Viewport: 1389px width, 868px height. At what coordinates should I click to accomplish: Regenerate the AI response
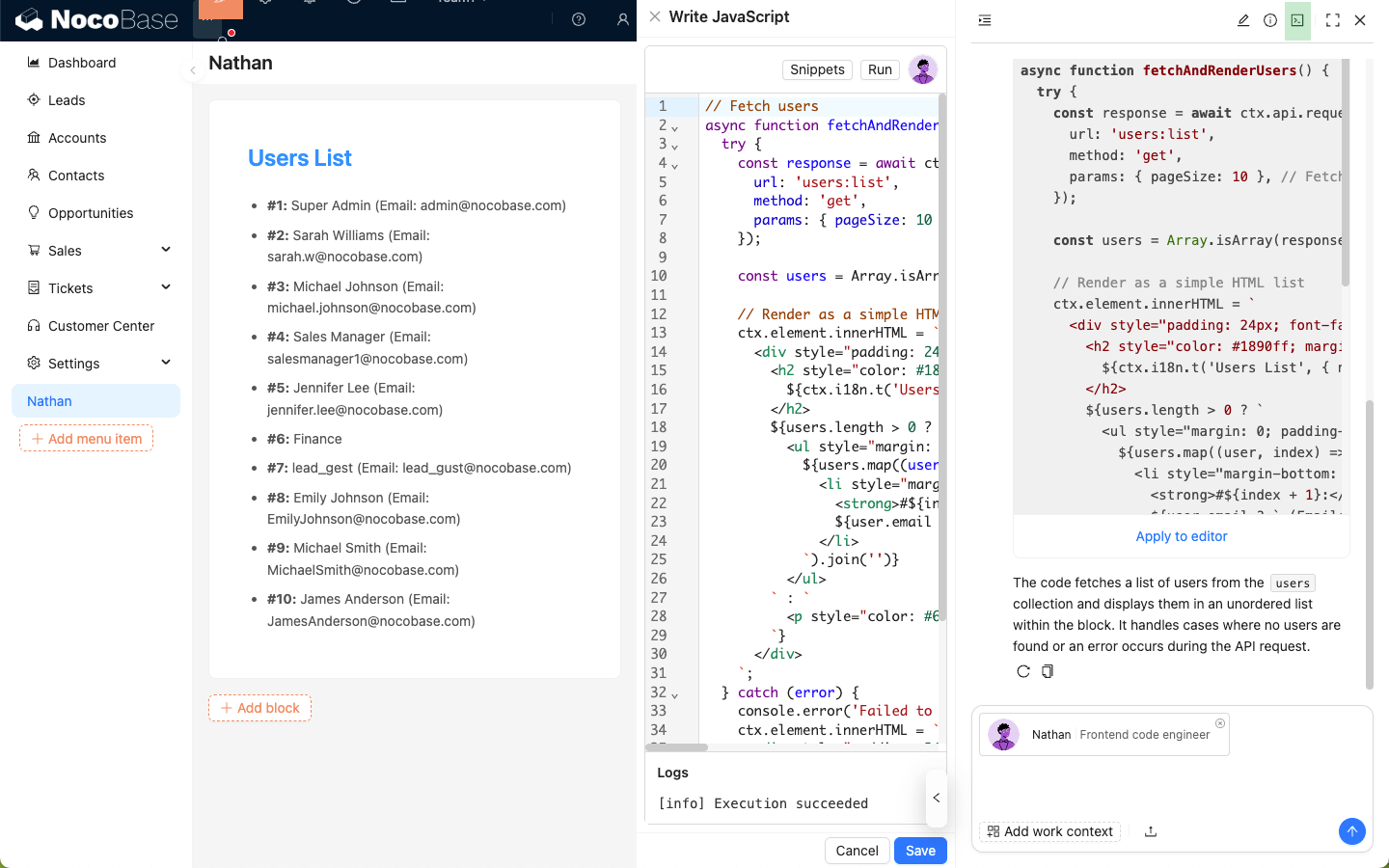tap(1023, 671)
